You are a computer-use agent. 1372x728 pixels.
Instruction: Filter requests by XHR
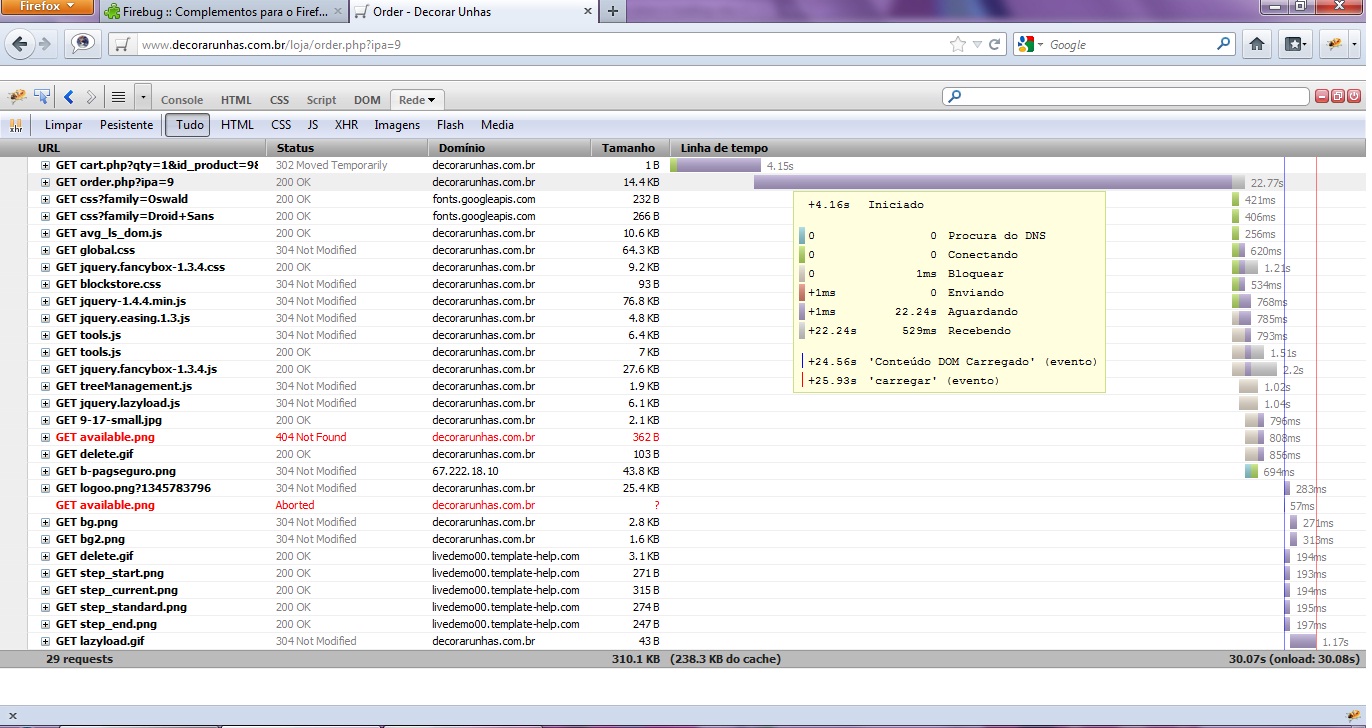click(x=346, y=125)
